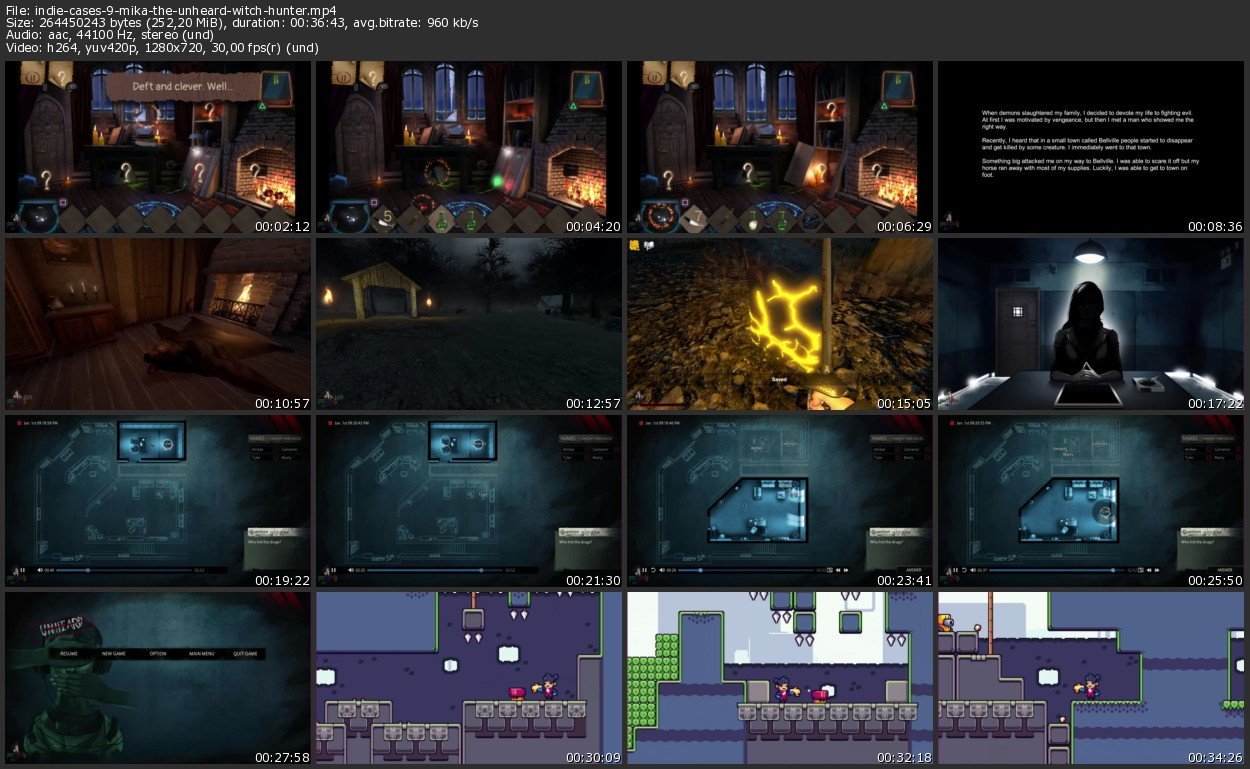
Task: Open the story text thumbnail at 00:08:36
Action: coord(1093,147)
